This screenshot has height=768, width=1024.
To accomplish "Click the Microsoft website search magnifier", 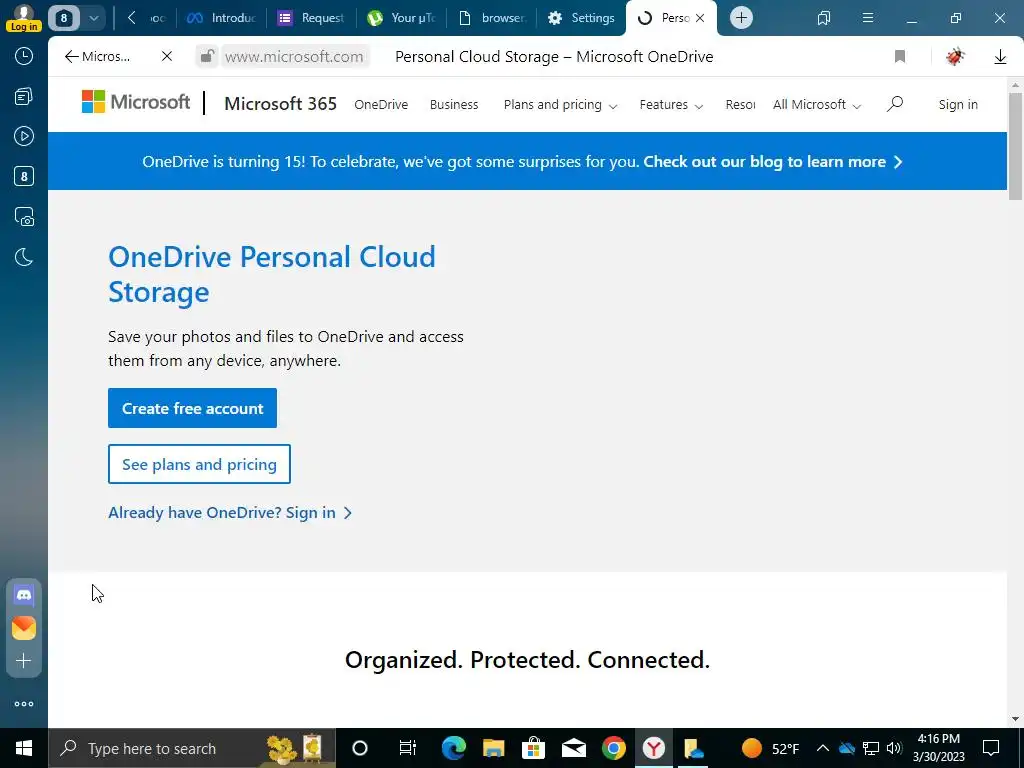I will tap(895, 104).
